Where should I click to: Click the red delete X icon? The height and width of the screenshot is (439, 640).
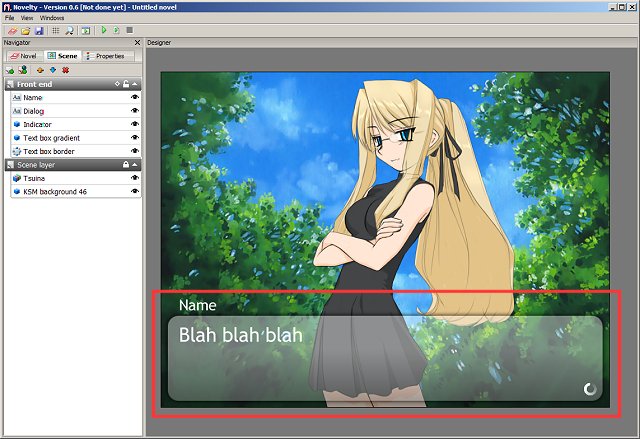tap(65, 70)
